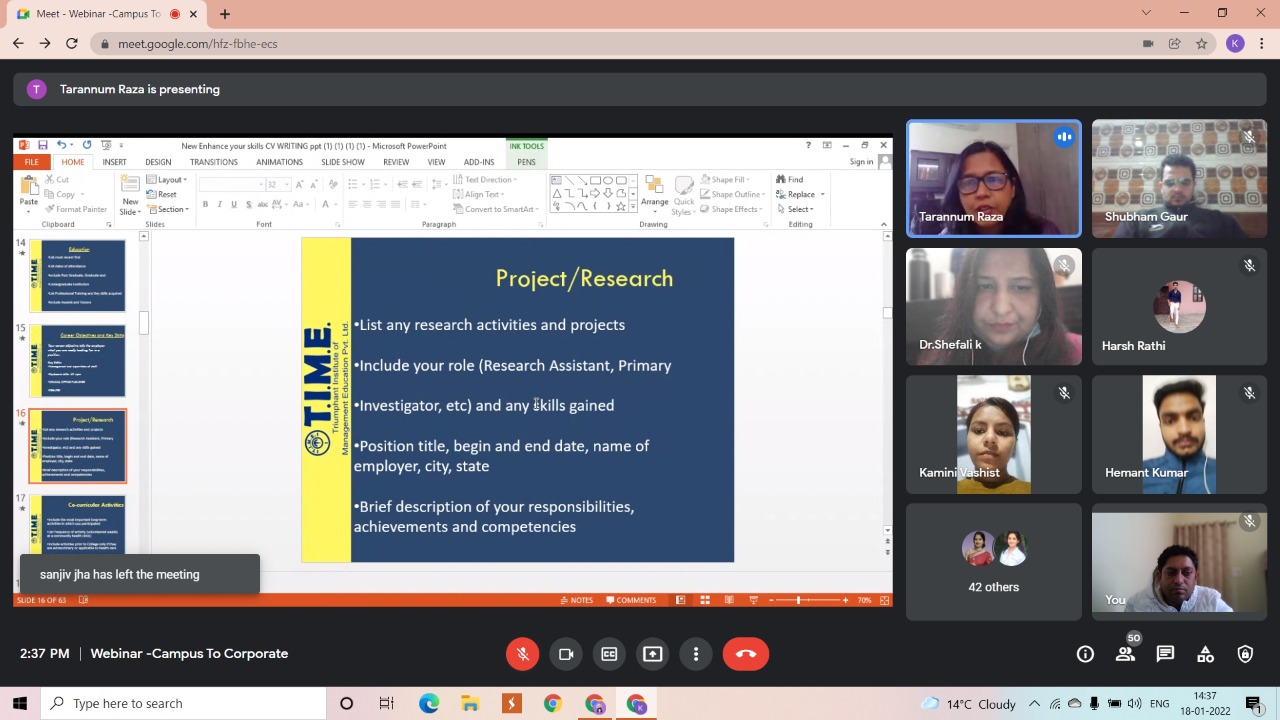Open the Meet chat panel icon
Screen dimensions: 1280x720
click(1165, 654)
